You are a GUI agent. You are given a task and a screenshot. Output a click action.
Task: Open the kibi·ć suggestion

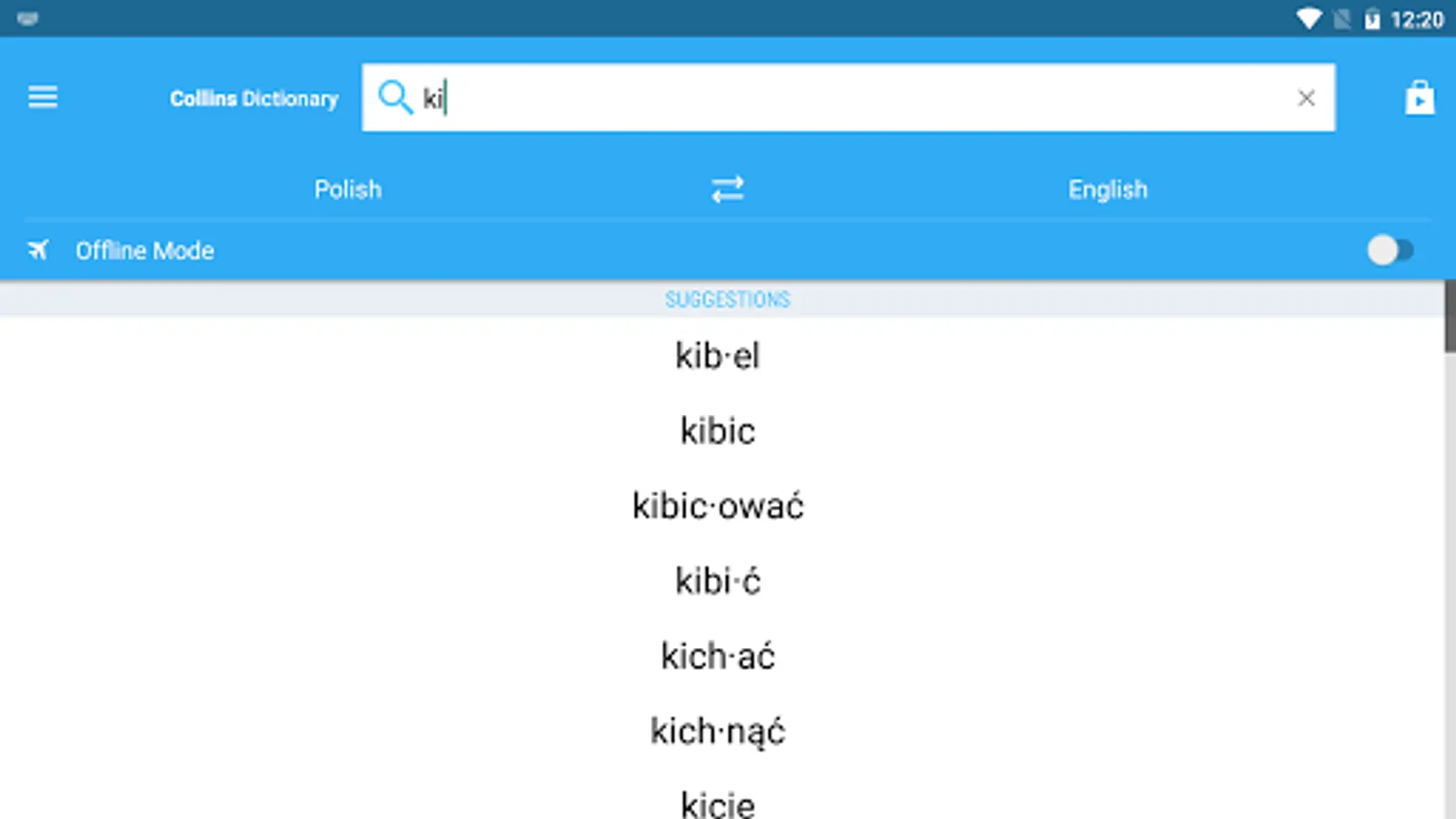[x=717, y=581]
